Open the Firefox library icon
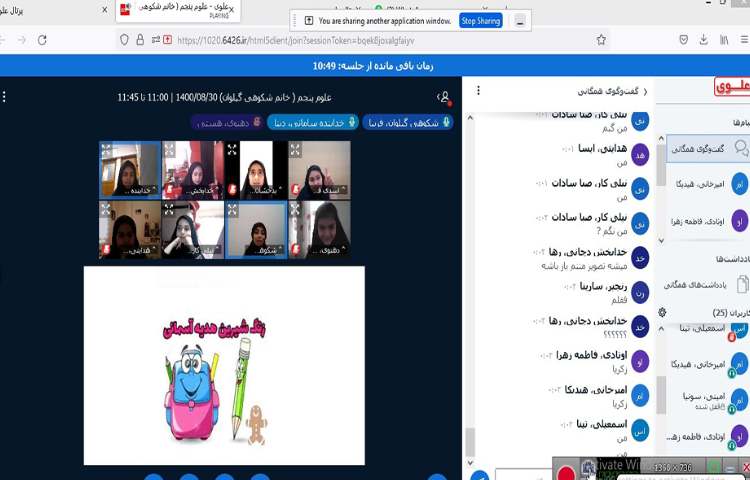 724,40
